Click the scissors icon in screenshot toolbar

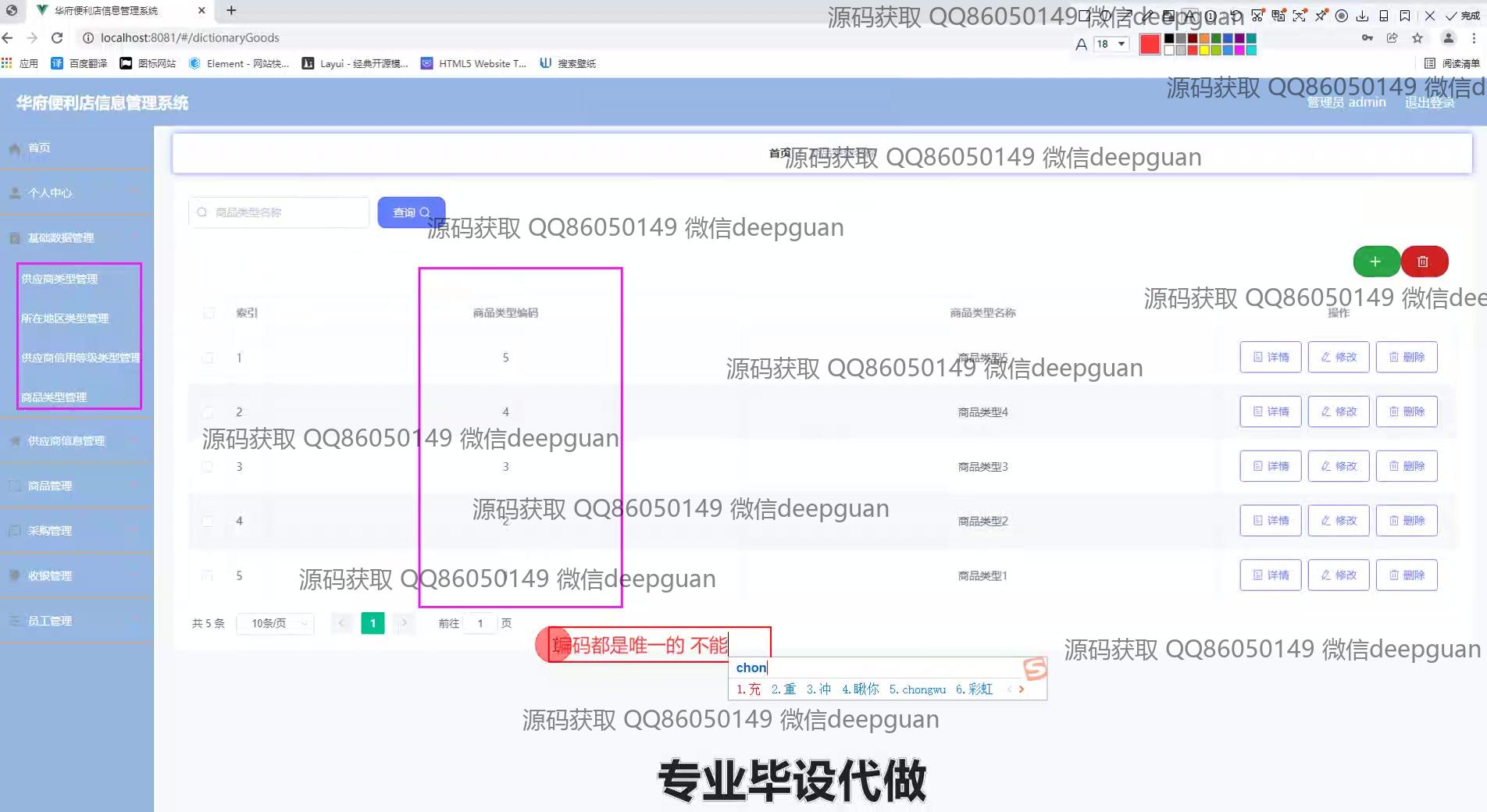tap(1257, 16)
